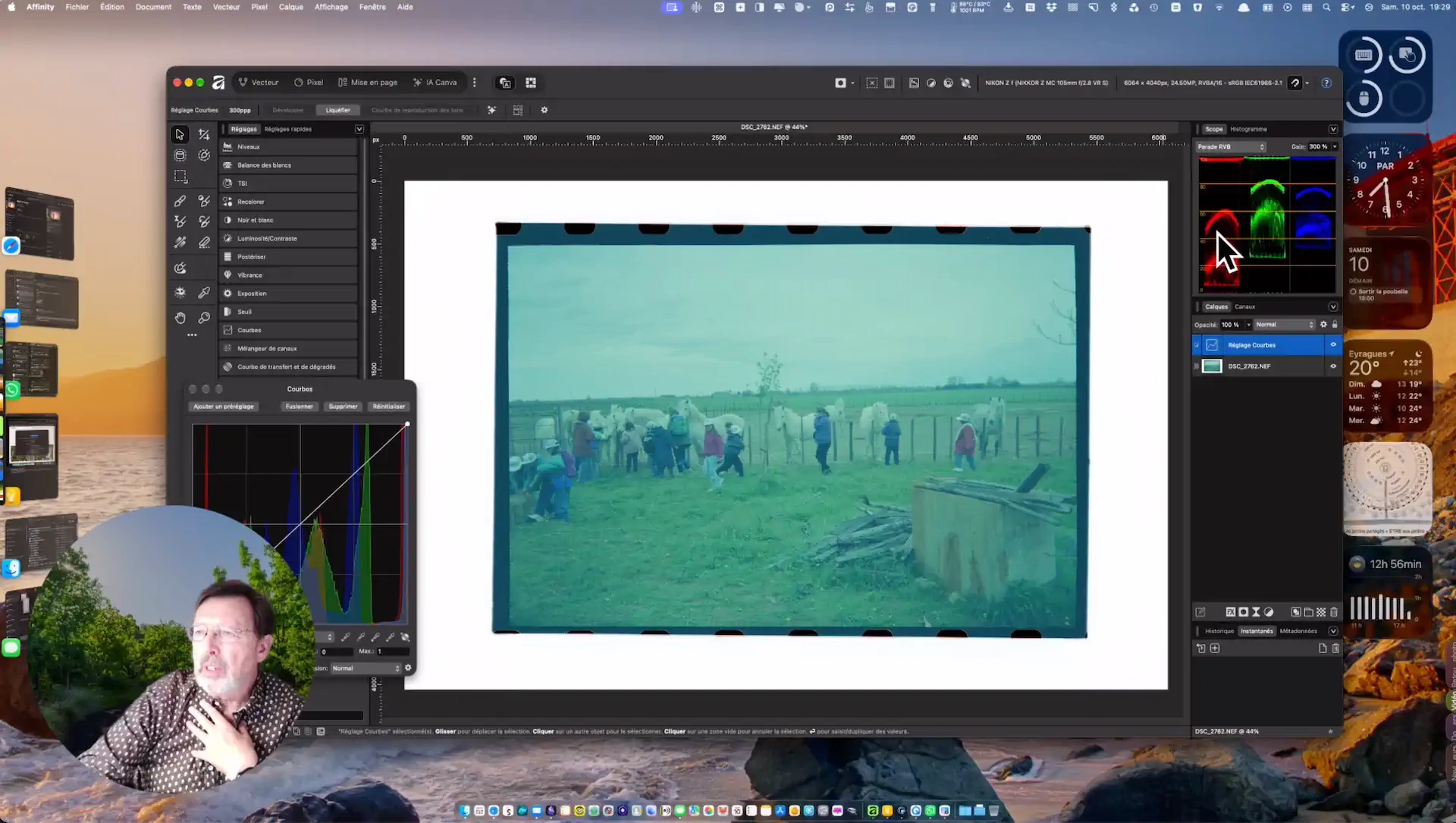Open the Gain 300 % dropdown arrow
Viewport: 1456px width, 823px height.
[1335, 147]
